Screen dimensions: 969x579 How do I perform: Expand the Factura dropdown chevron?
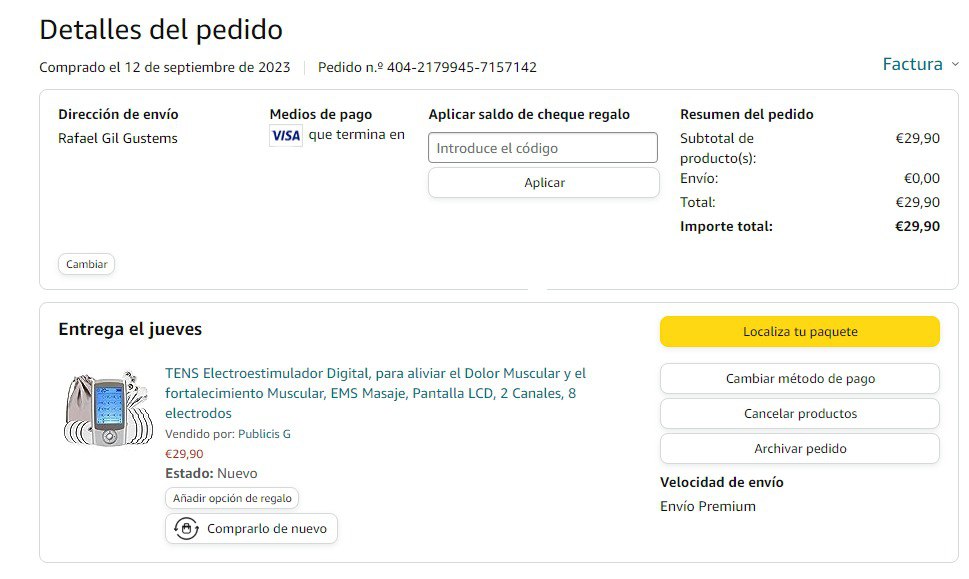(954, 64)
